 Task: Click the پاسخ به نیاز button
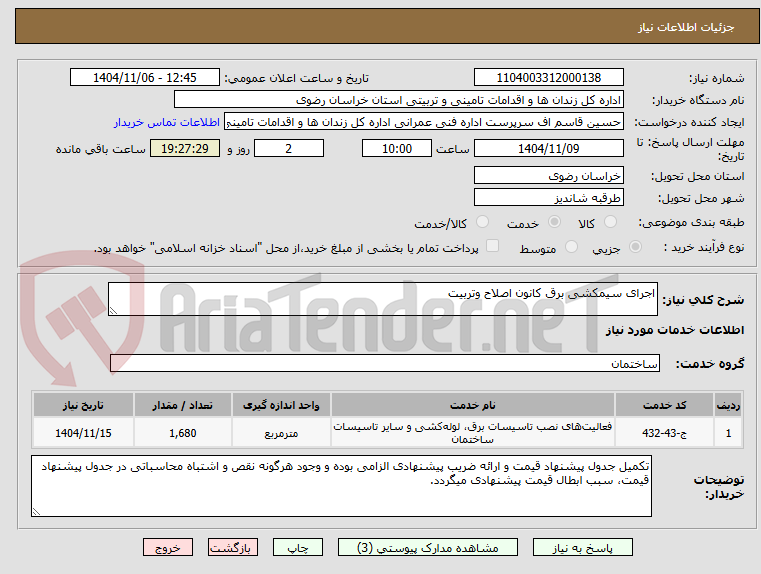click(x=582, y=547)
